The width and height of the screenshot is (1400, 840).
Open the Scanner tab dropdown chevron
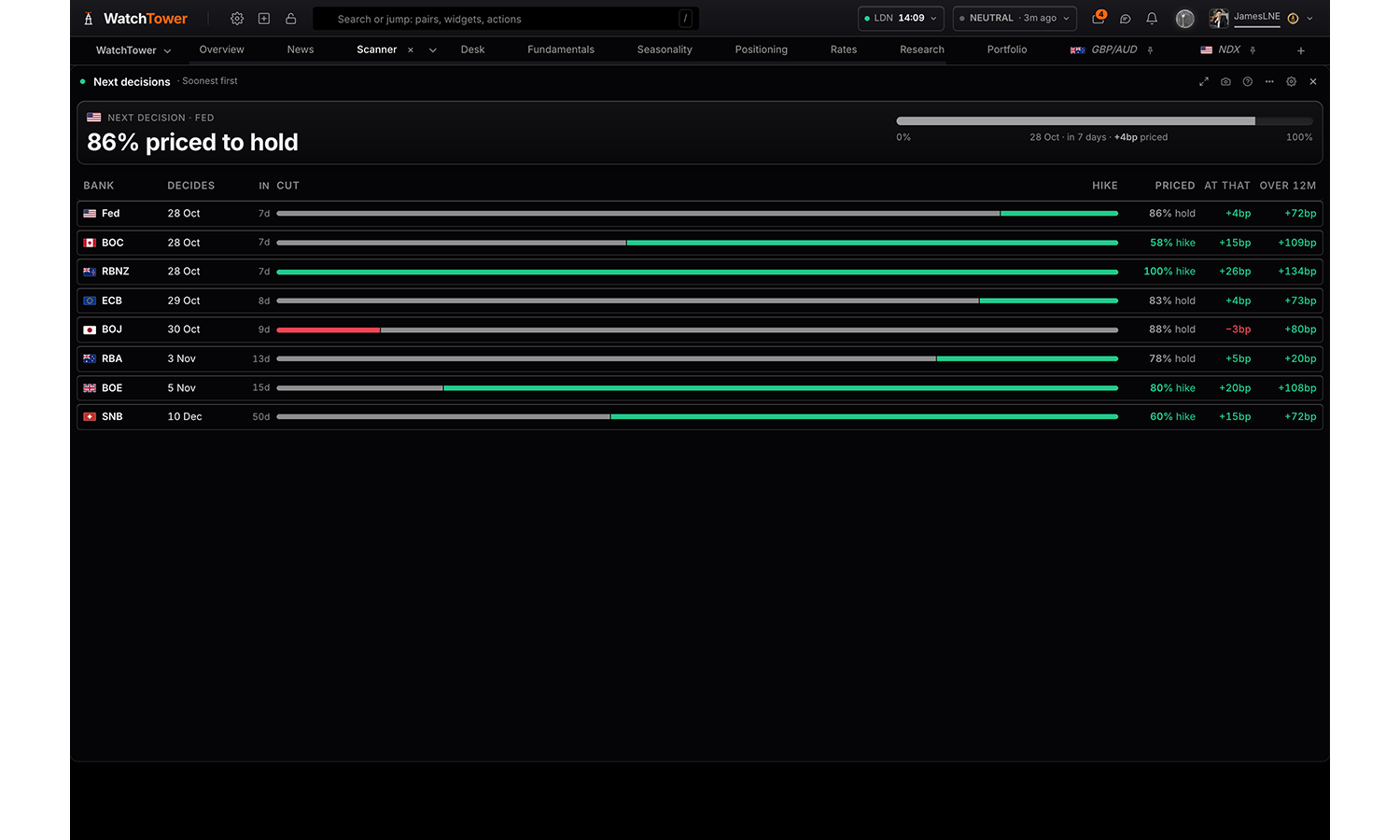pyautogui.click(x=433, y=50)
